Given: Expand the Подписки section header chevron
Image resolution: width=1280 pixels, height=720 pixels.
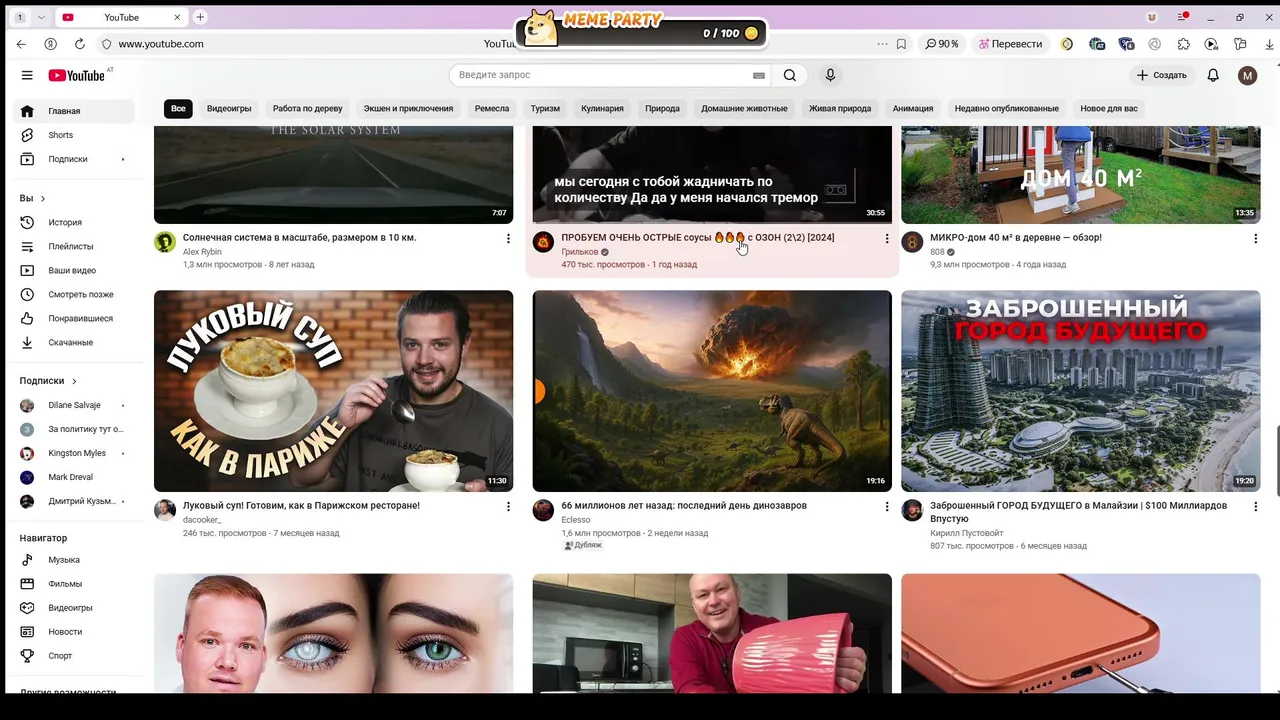Looking at the screenshot, I should [74, 381].
